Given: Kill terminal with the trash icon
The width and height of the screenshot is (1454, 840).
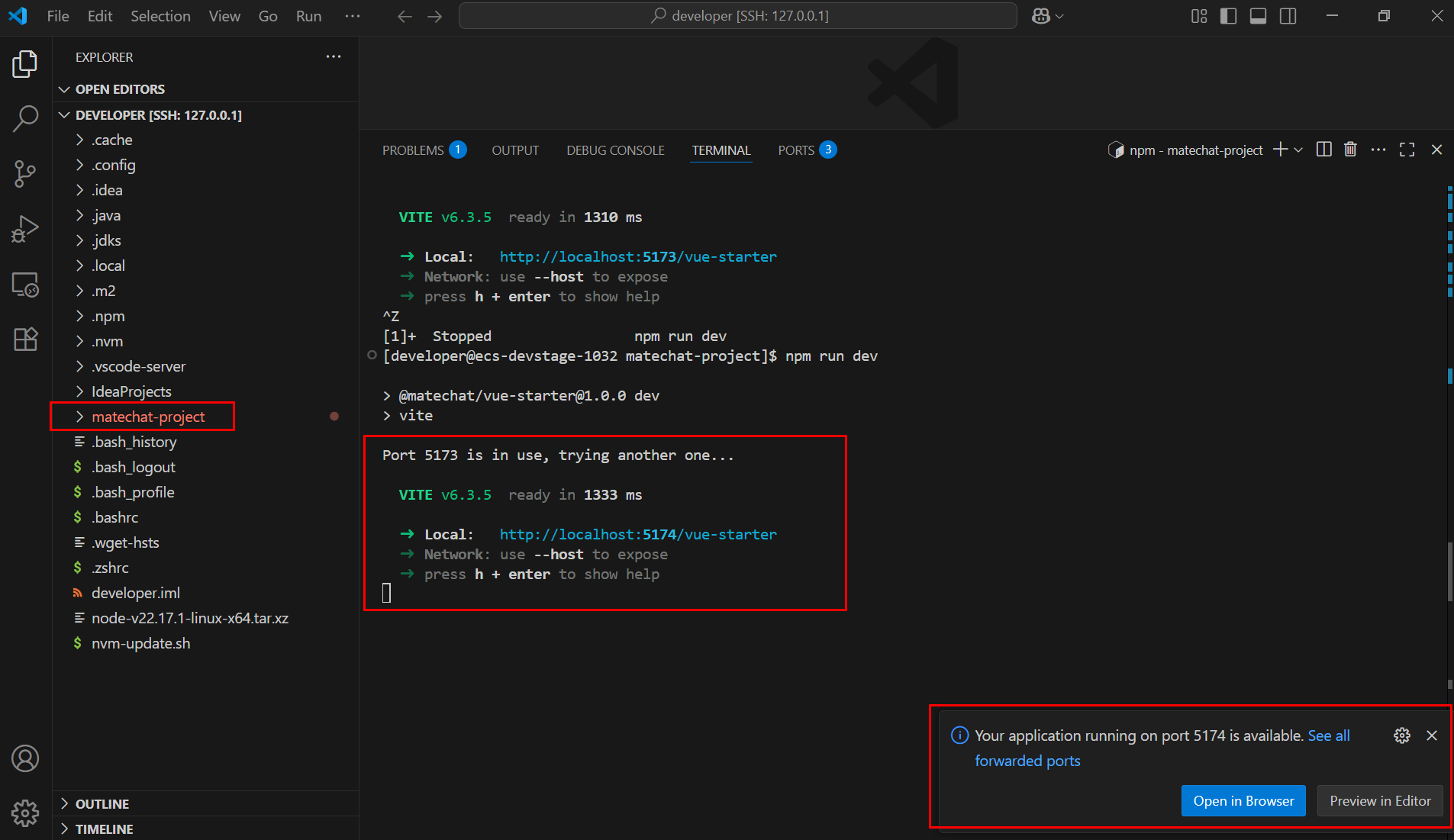Looking at the screenshot, I should [x=1350, y=150].
